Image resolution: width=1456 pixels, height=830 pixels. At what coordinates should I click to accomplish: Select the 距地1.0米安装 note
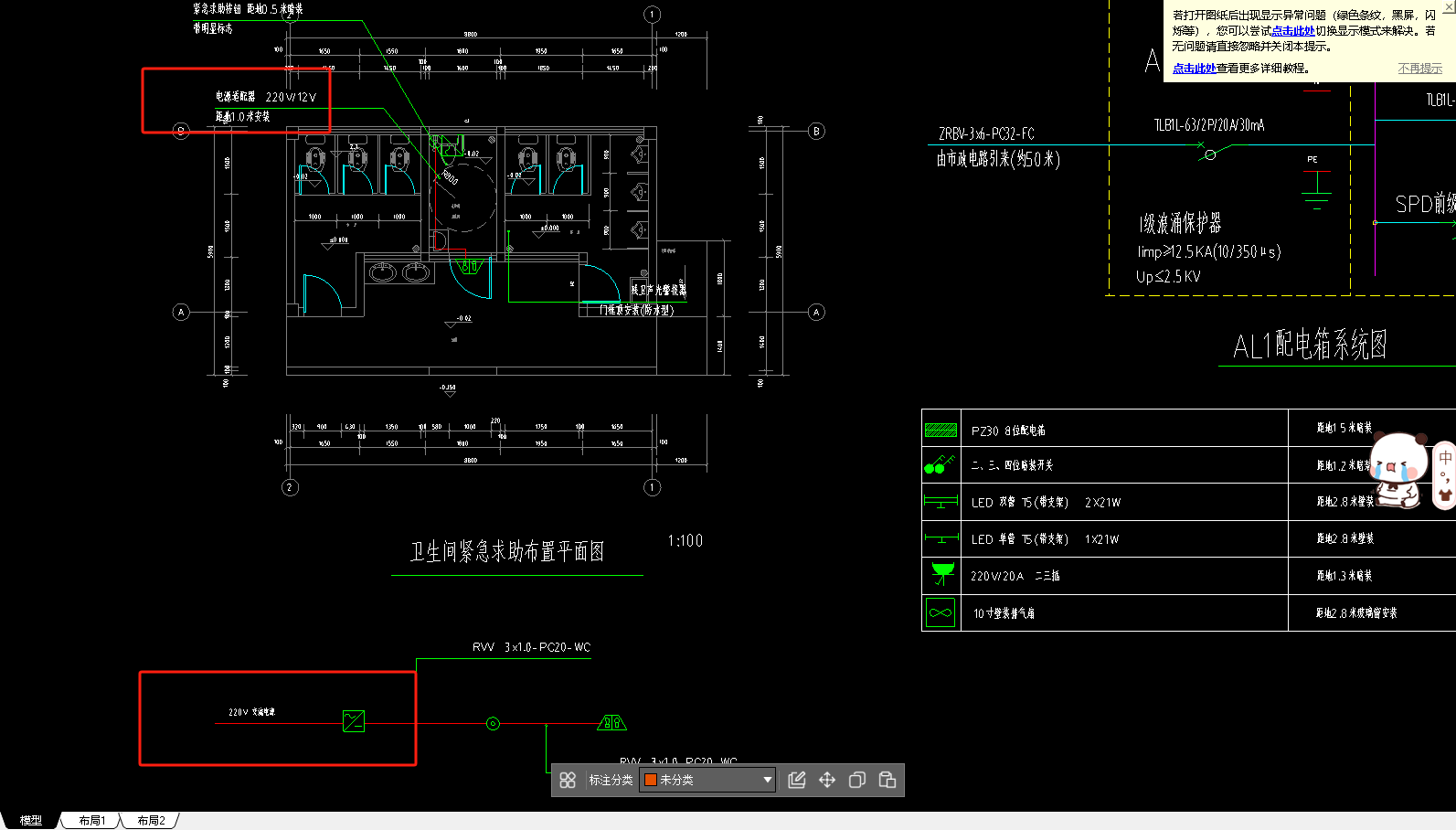pyautogui.click(x=243, y=116)
